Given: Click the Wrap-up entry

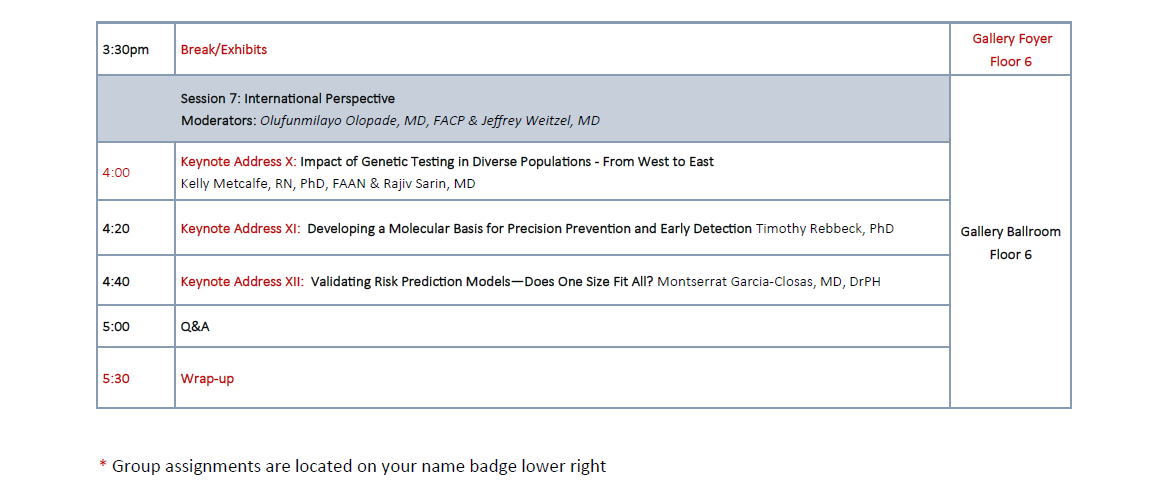Looking at the screenshot, I should (207, 379).
